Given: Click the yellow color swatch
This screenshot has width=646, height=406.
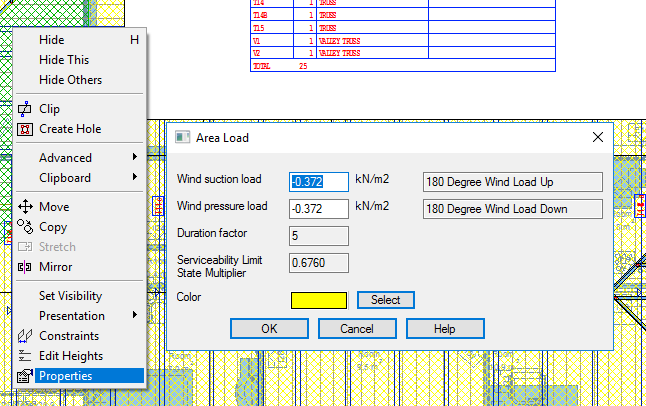Looking at the screenshot, I should pyautogui.click(x=319, y=300).
